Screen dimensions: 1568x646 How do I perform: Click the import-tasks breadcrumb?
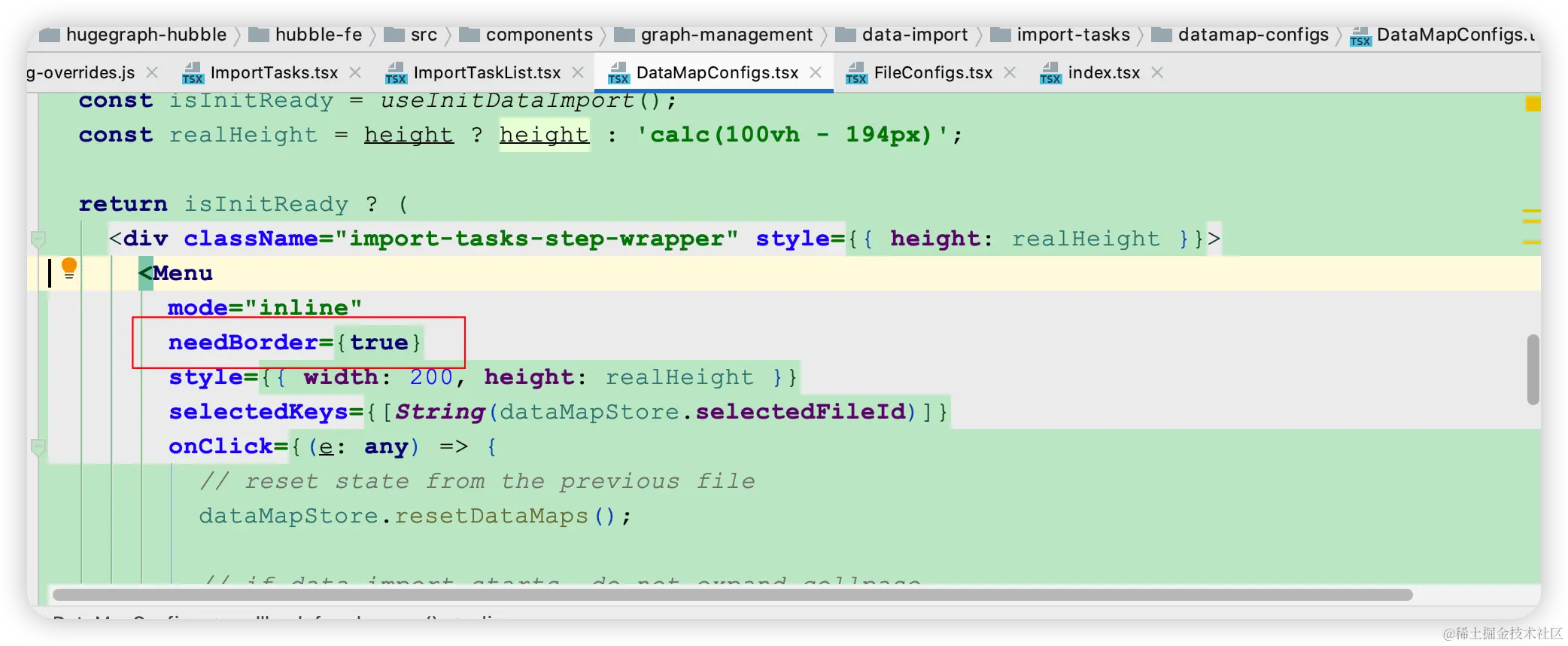(1060, 35)
